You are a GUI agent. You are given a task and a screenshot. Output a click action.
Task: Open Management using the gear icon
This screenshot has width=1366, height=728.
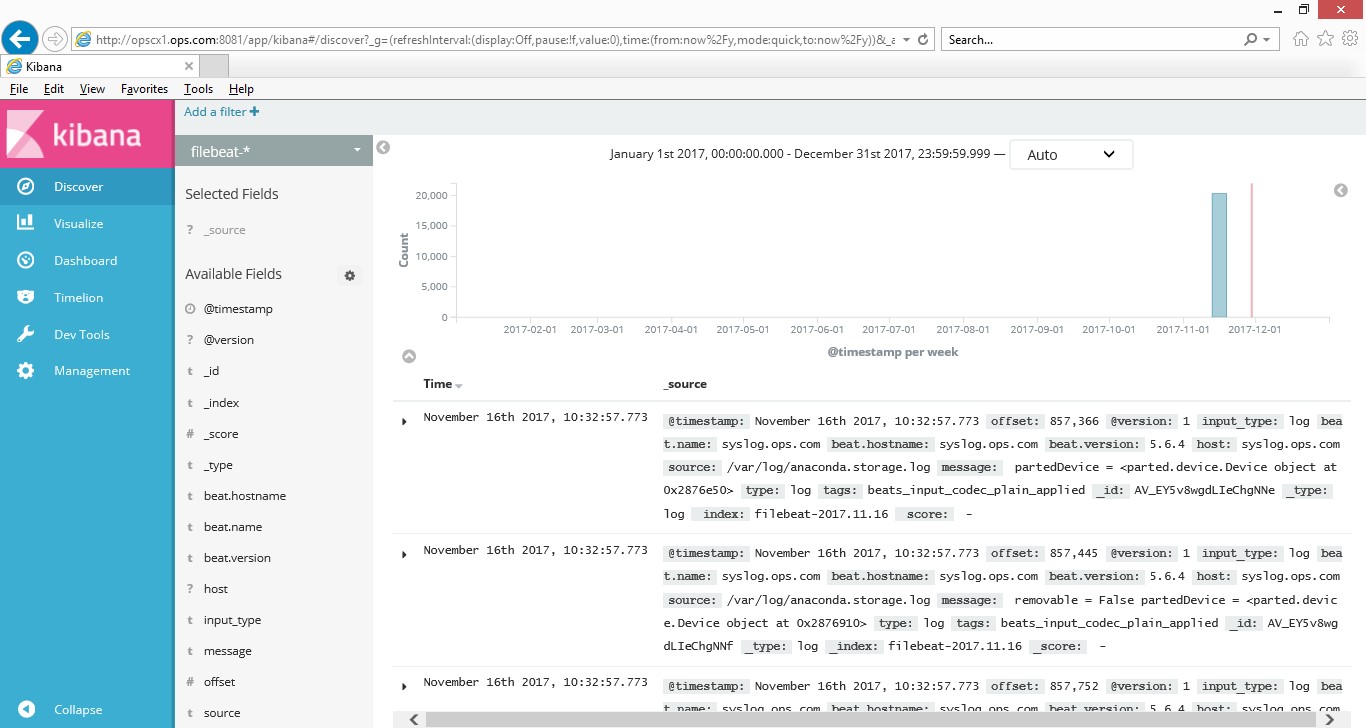pyautogui.click(x=26, y=371)
